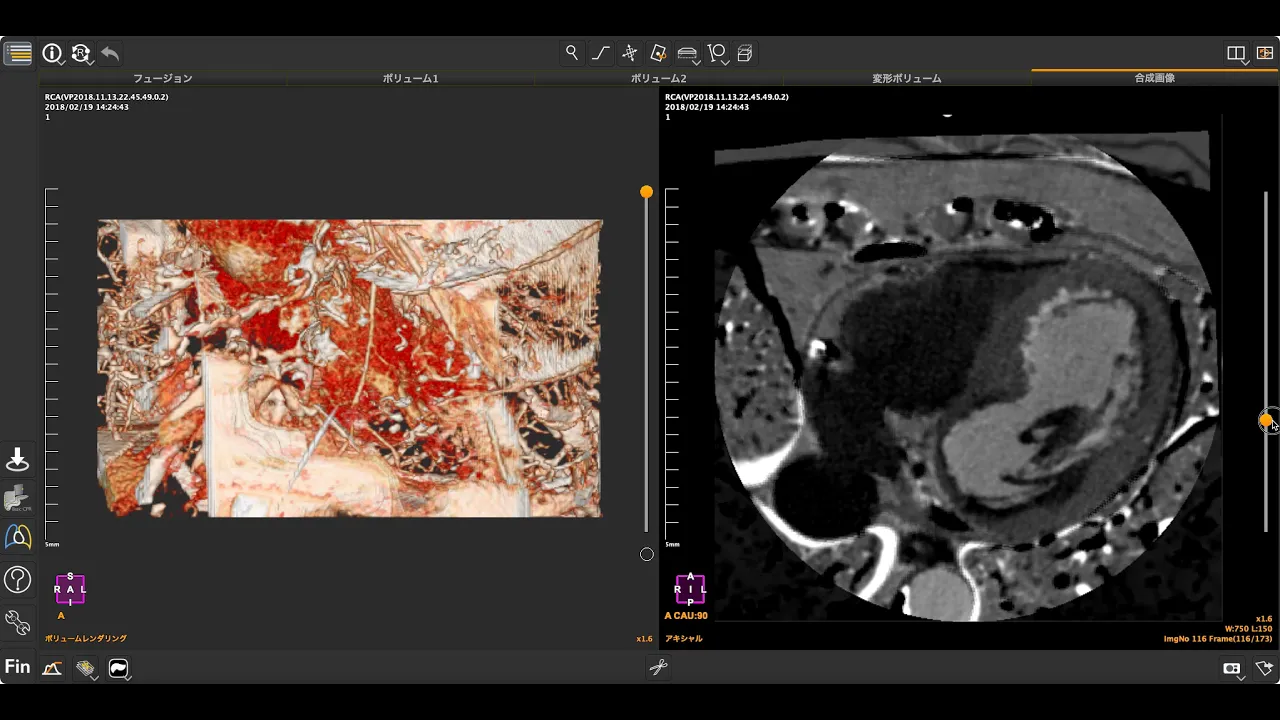The height and width of the screenshot is (720, 1280).
Task: Switch to the ボリューム2 tab
Action: (x=658, y=78)
